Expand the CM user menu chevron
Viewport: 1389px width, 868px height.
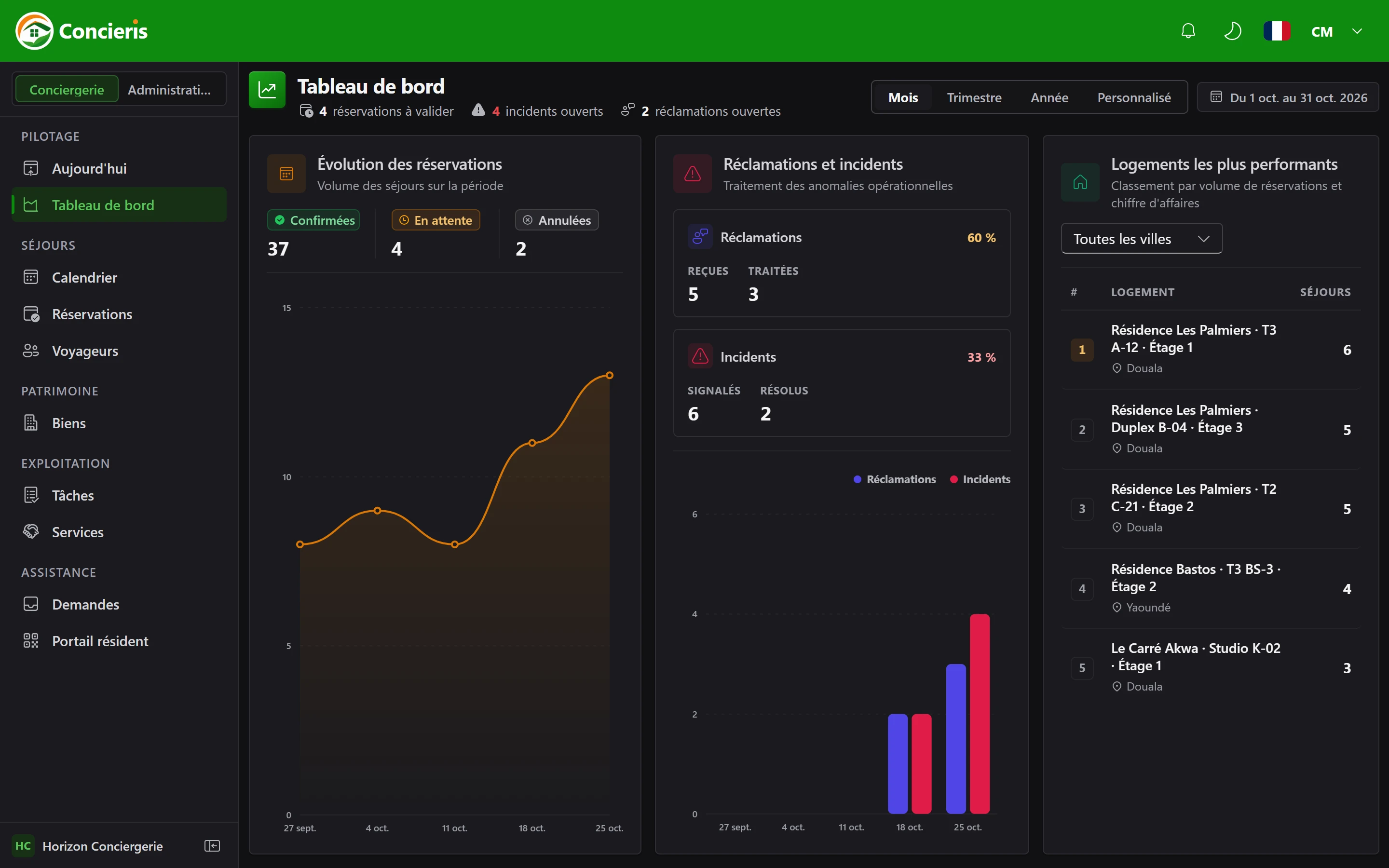[1357, 31]
